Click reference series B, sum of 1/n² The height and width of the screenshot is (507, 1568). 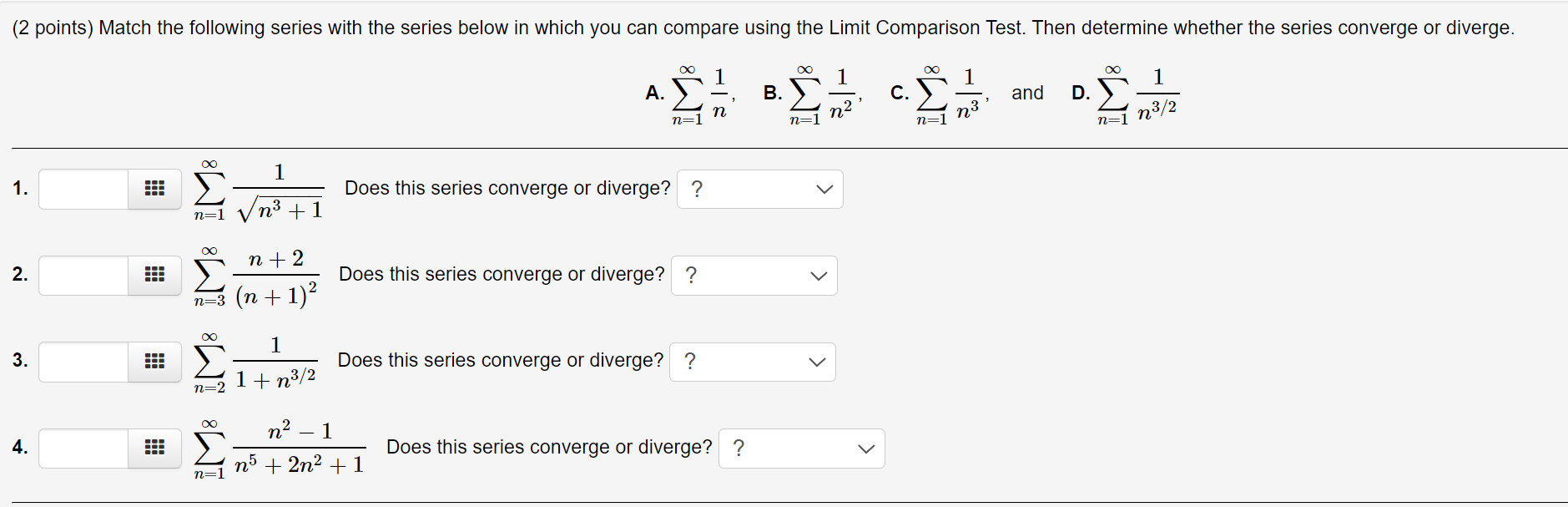click(822, 94)
